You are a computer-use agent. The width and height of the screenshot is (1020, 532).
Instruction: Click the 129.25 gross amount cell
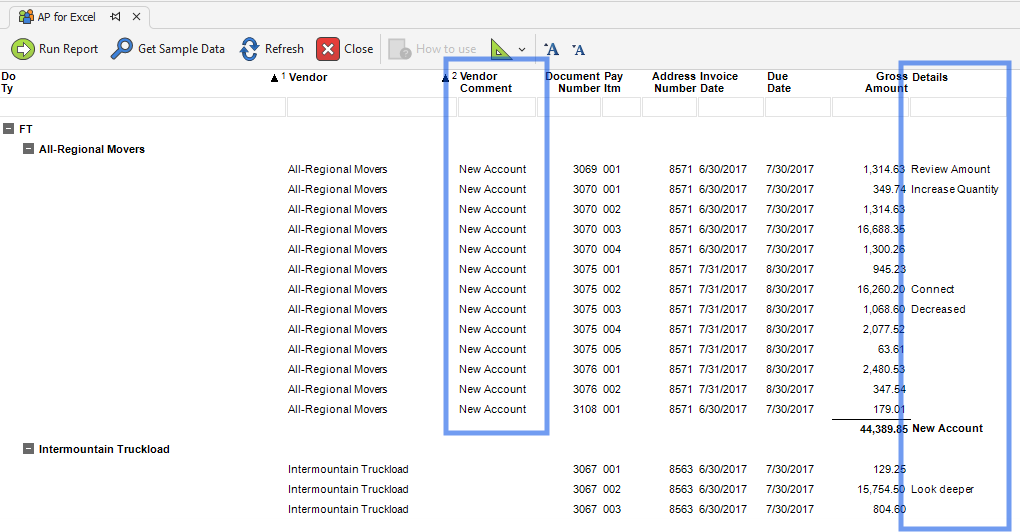click(889, 469)
